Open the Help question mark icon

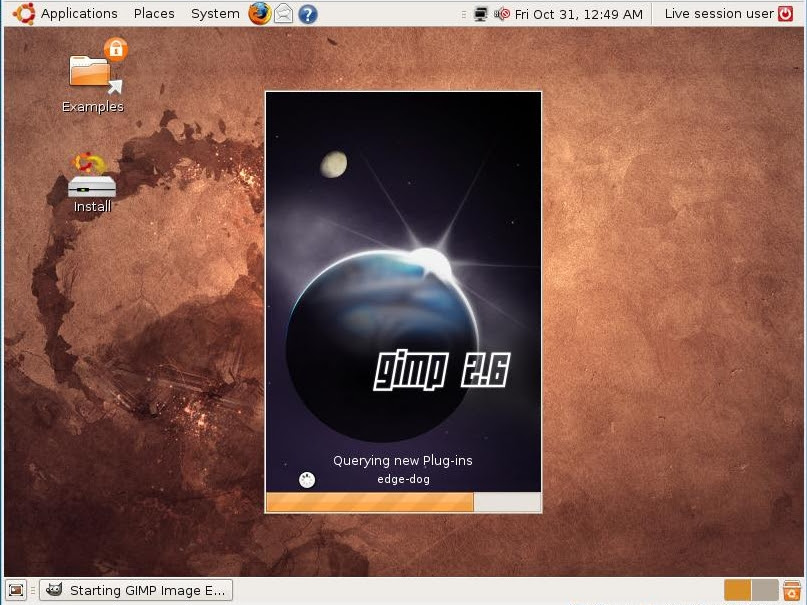[308, 14]
